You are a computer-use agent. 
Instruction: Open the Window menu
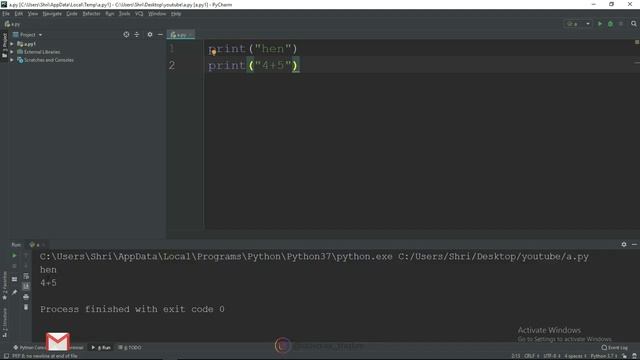(157, 14)
